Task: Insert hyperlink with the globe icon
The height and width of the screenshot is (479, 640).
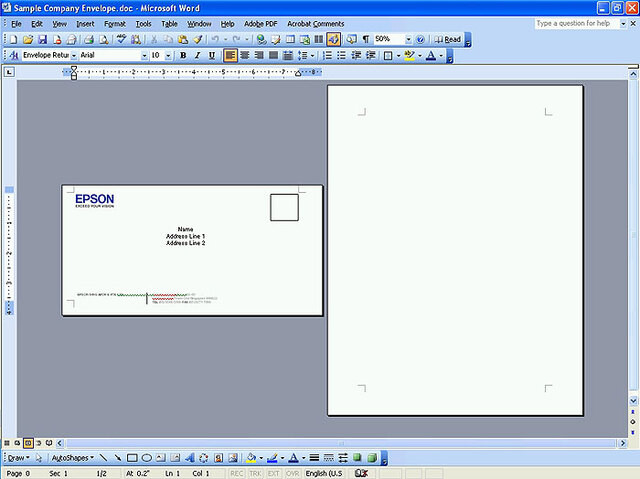Action: [x=261, y=40]
